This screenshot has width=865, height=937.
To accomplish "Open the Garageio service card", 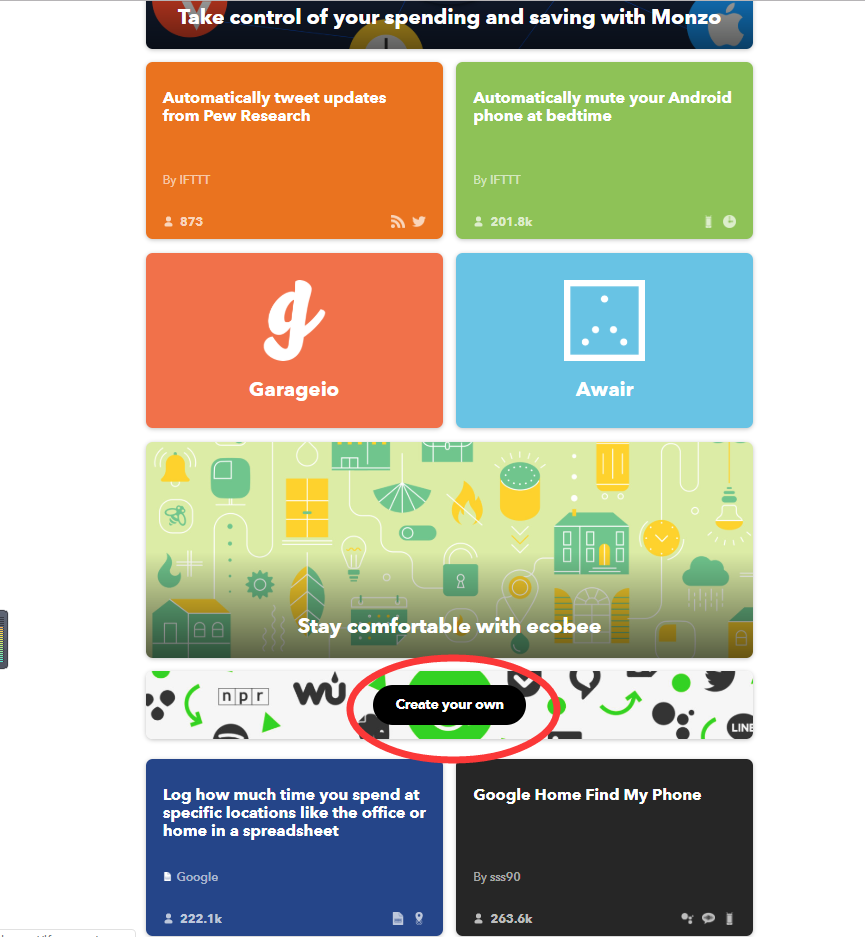I will 295,341.
